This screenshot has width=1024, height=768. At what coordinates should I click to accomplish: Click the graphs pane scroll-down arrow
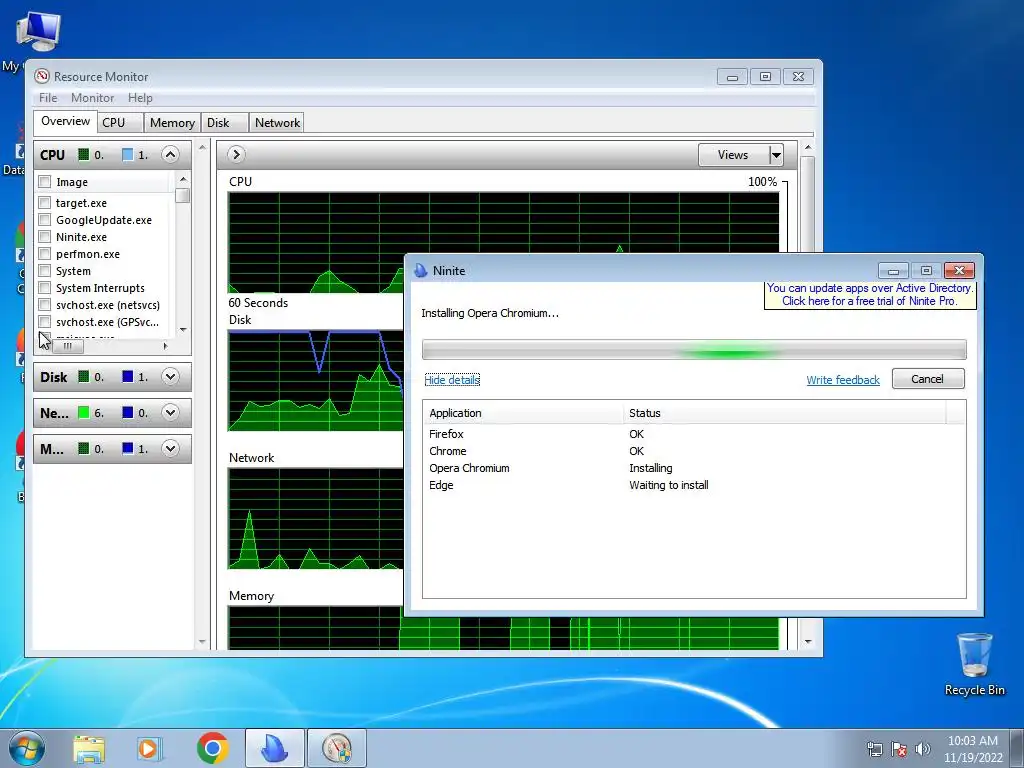[807, 641]
